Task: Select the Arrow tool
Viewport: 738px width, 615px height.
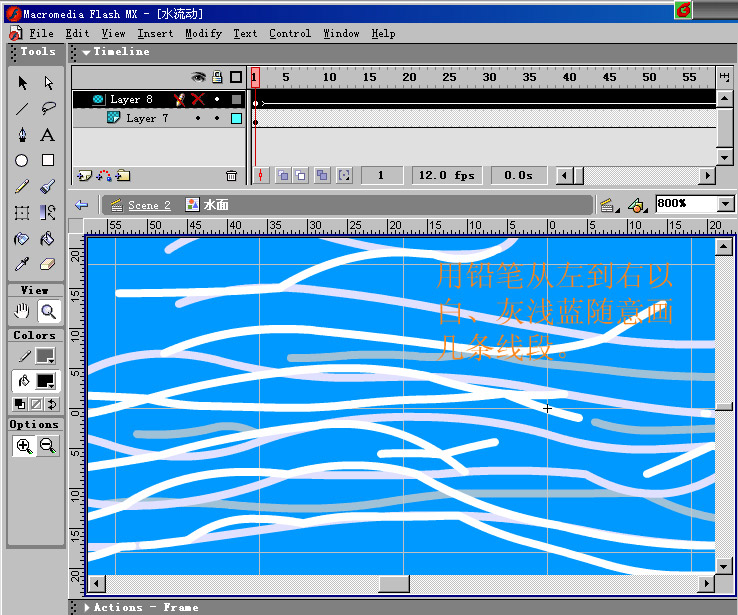Action: (22, 83)
